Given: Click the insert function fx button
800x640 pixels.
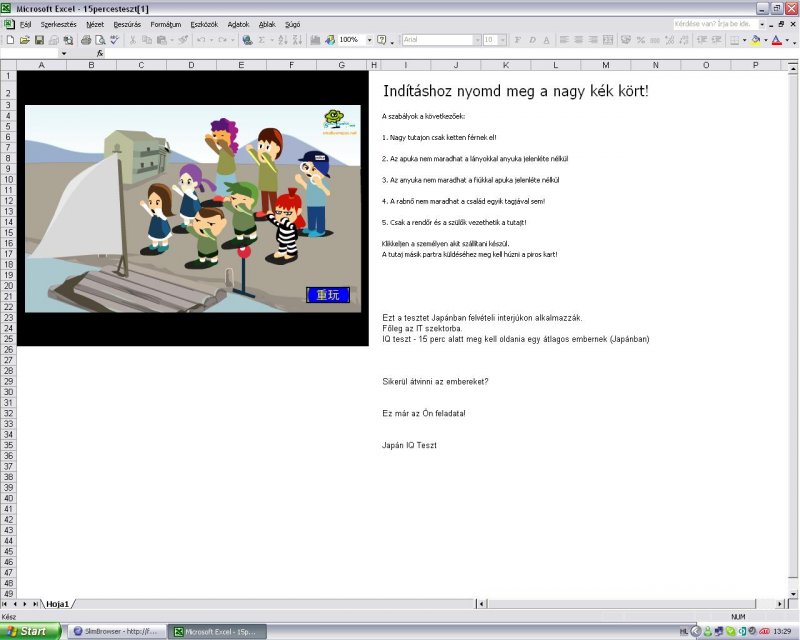Looking at the screenshot, I should pos(100,53).
